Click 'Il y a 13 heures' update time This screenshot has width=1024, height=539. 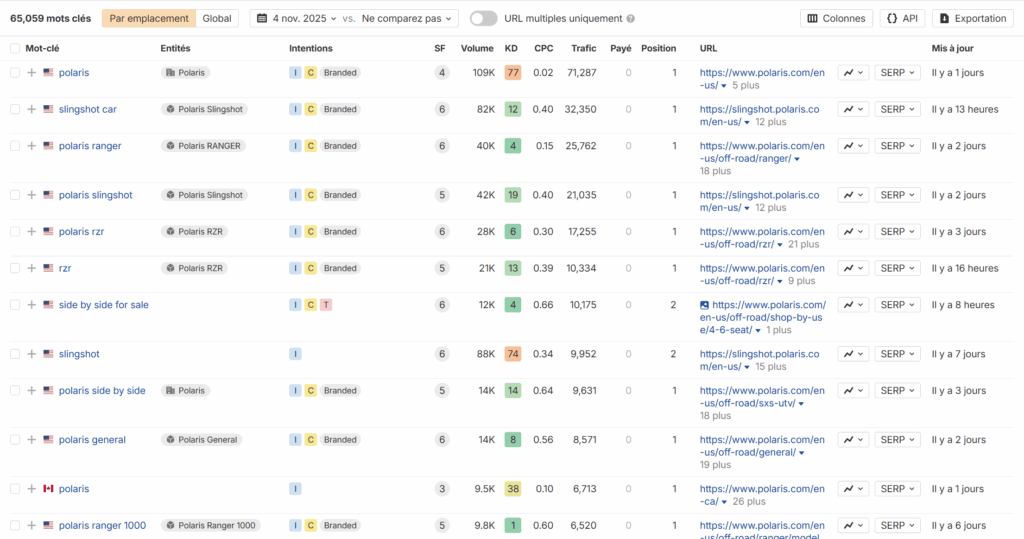965,109
